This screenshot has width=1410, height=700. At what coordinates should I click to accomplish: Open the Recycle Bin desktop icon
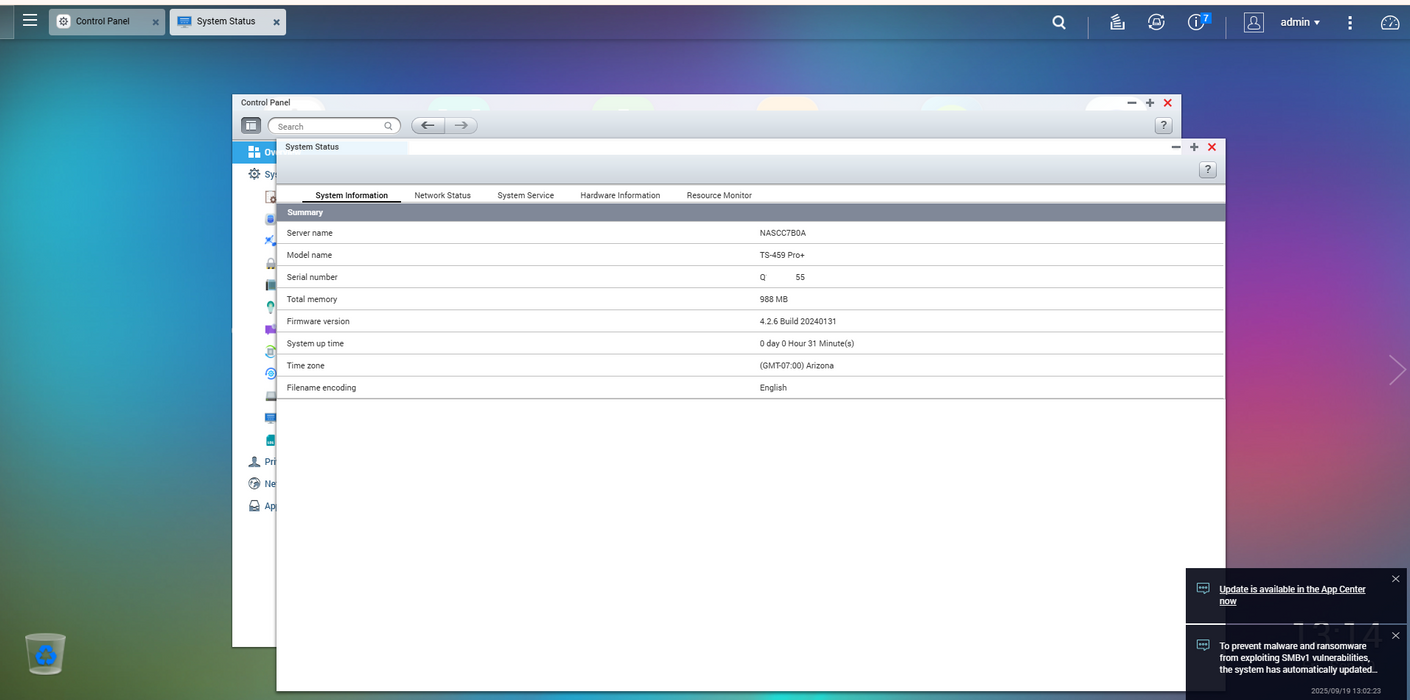(46, 654)
